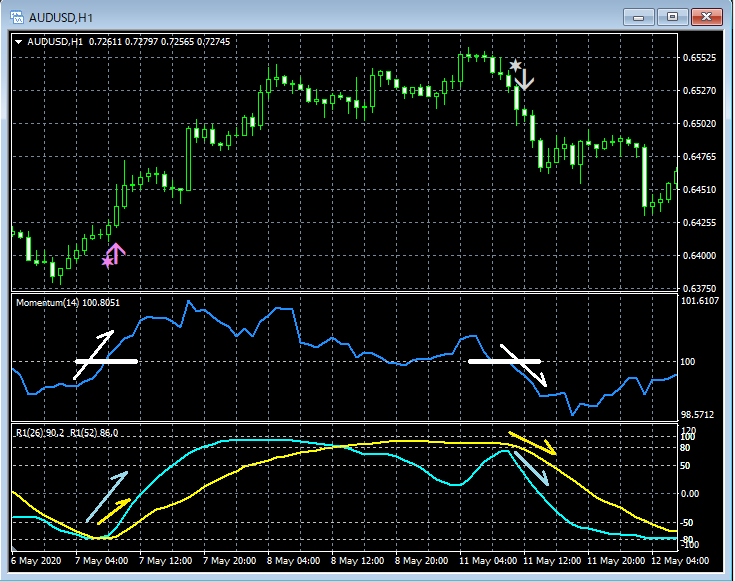The width and height of the screenshot is (735, 581).
Task: Click price level 0.64000 on scale
Action: pyautogui.click(x=699, y=256)
